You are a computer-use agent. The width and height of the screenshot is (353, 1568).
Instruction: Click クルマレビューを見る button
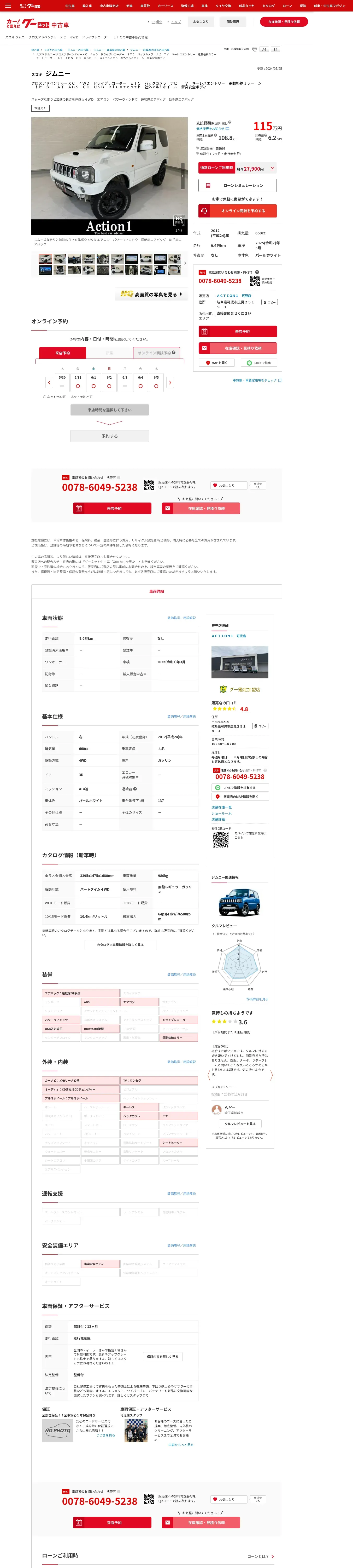pyautogui.click(x=240, y=1124)
